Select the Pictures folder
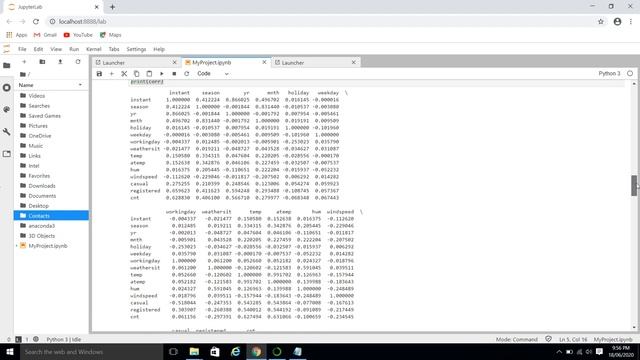Image resolution: width=640 pixels, height=360 pixels. point(51,126)
